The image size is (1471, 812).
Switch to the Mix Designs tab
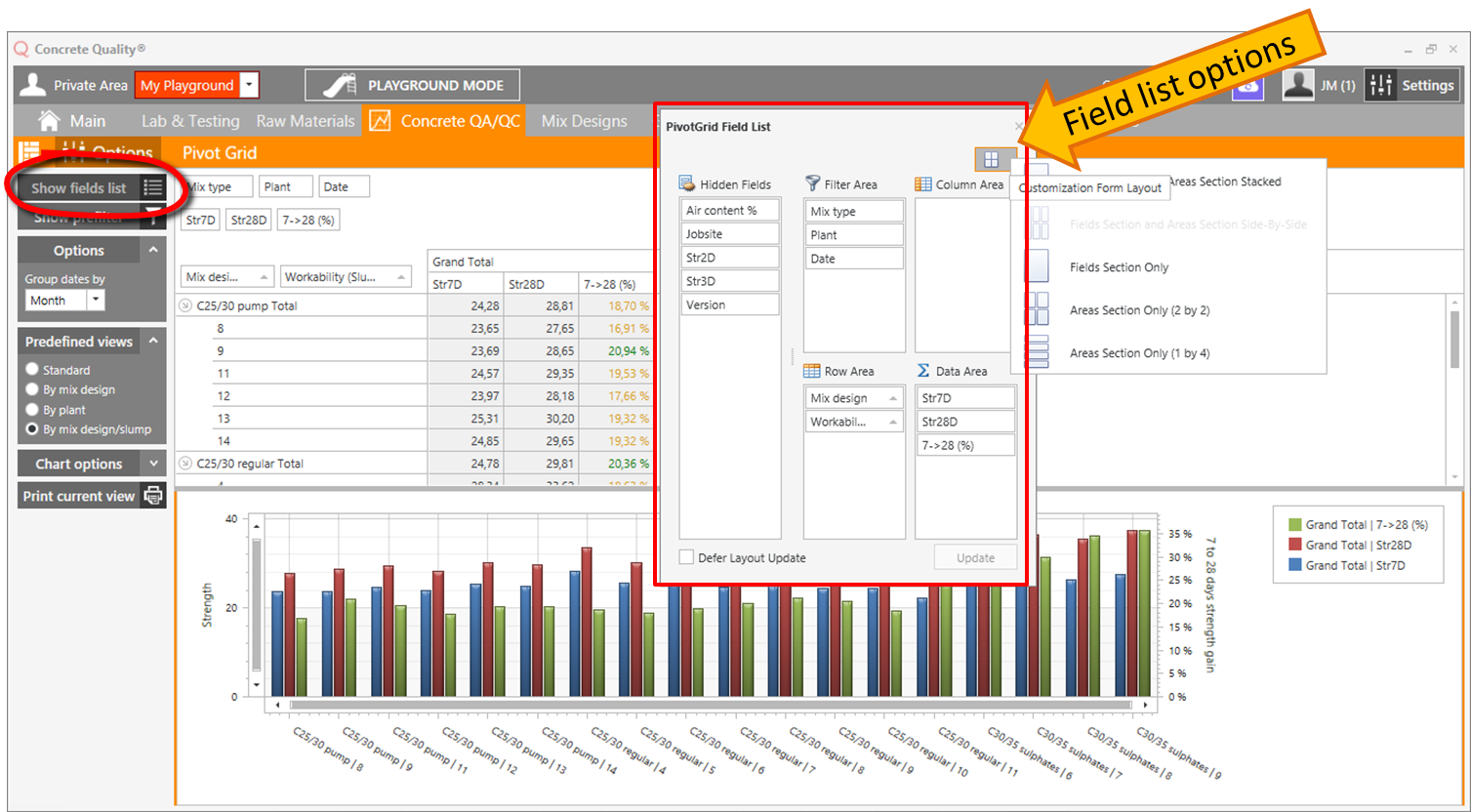(x=584, y=121)
